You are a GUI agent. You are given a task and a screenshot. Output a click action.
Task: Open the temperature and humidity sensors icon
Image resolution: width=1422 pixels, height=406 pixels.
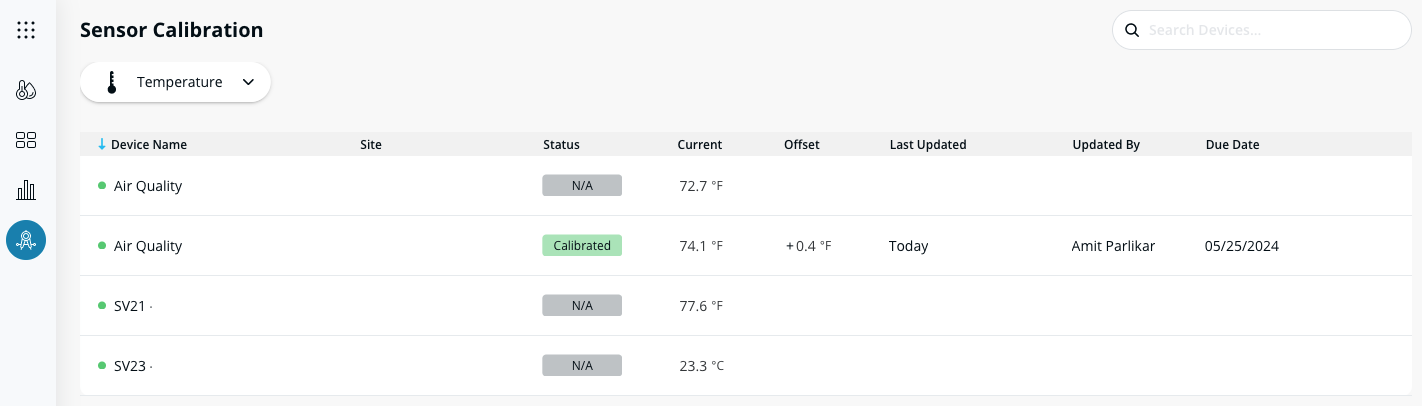(26, 91)
